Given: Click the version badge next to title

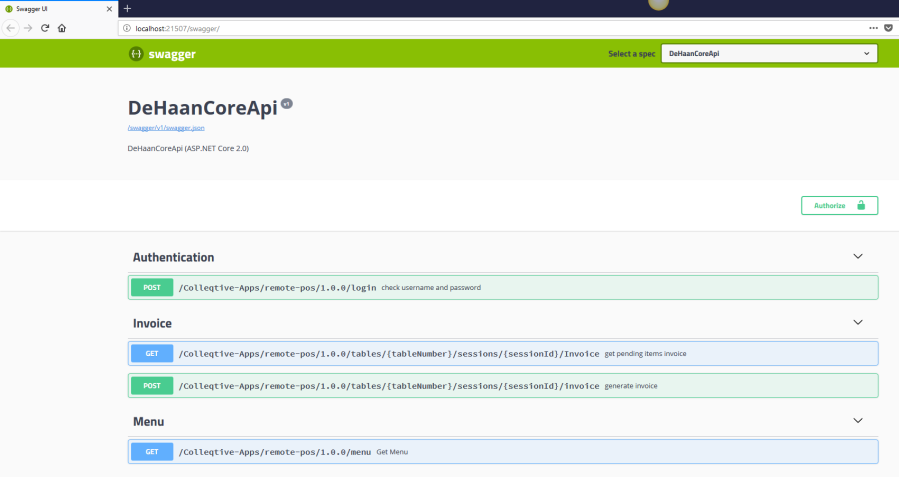Looking at the screenshot, I should click(x=287, y=104).
